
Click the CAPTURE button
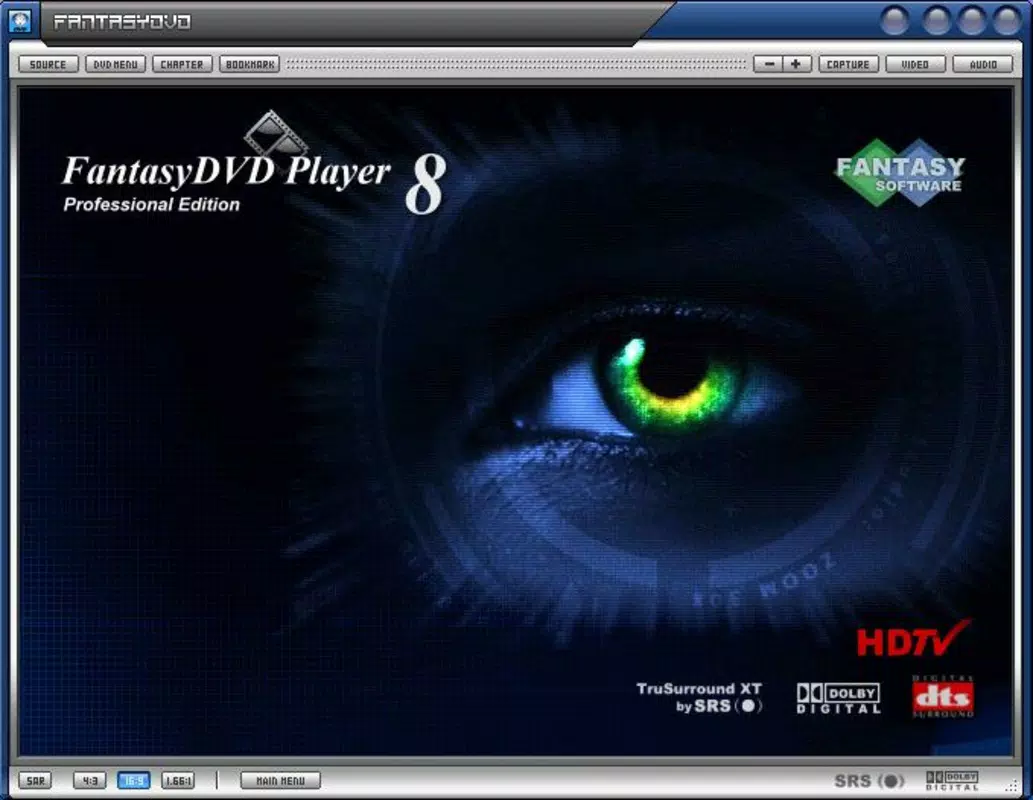(849, 65)
